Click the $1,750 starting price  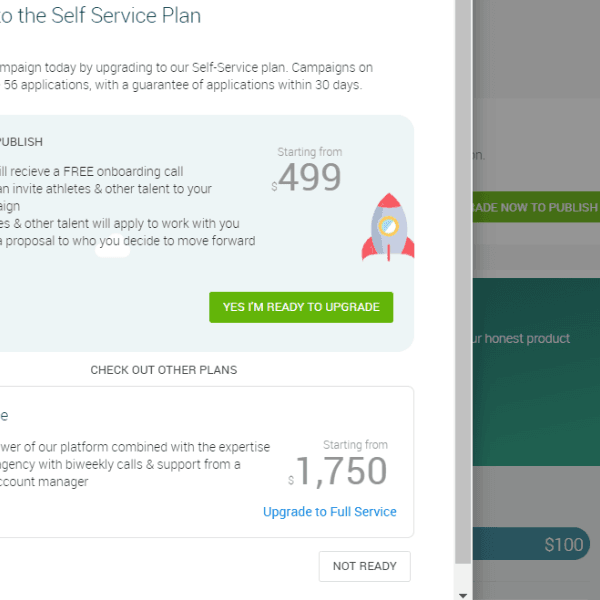[x=340, y=471]
